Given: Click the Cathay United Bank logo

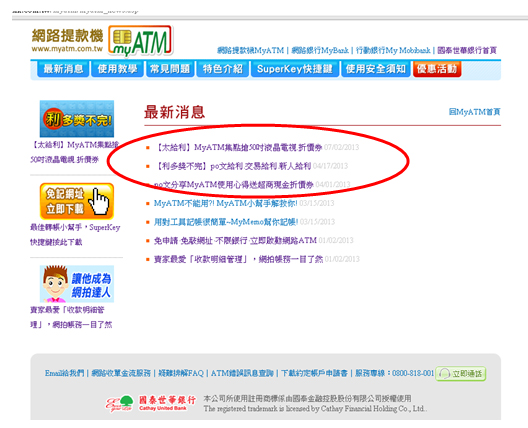Looking at the screenshot, I should click(151, 403).
